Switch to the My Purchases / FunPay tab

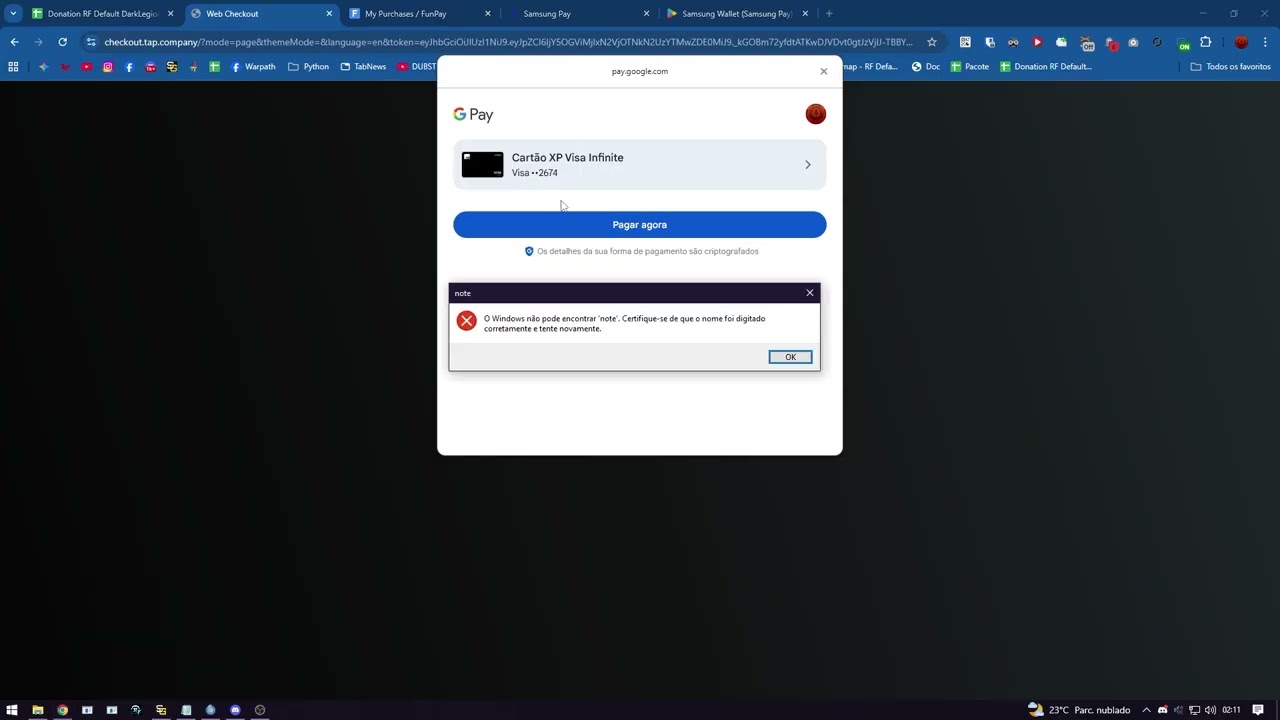(420, 14)
